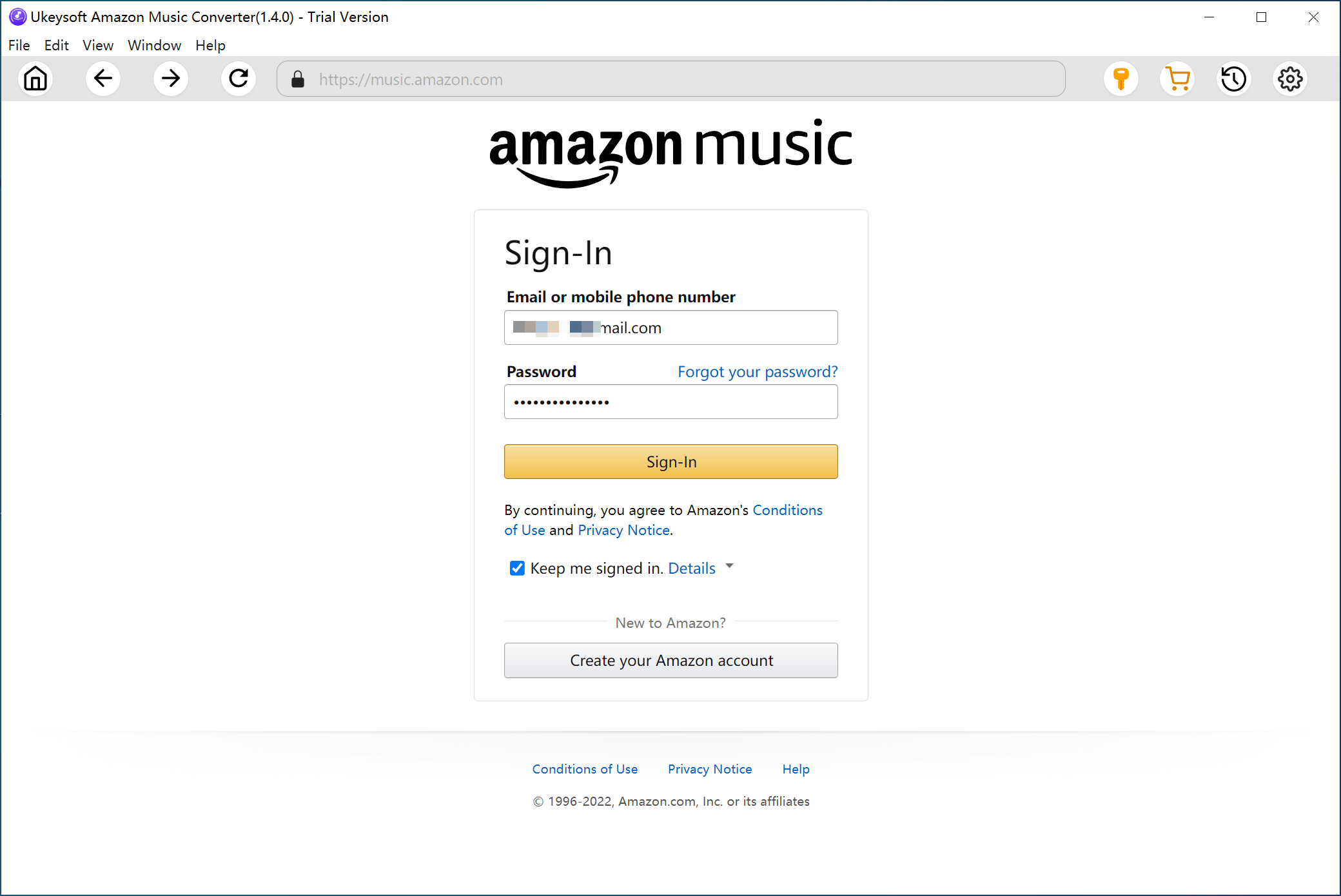
Task: Click the Create your Amazon account button
Action: click(671, 660)
